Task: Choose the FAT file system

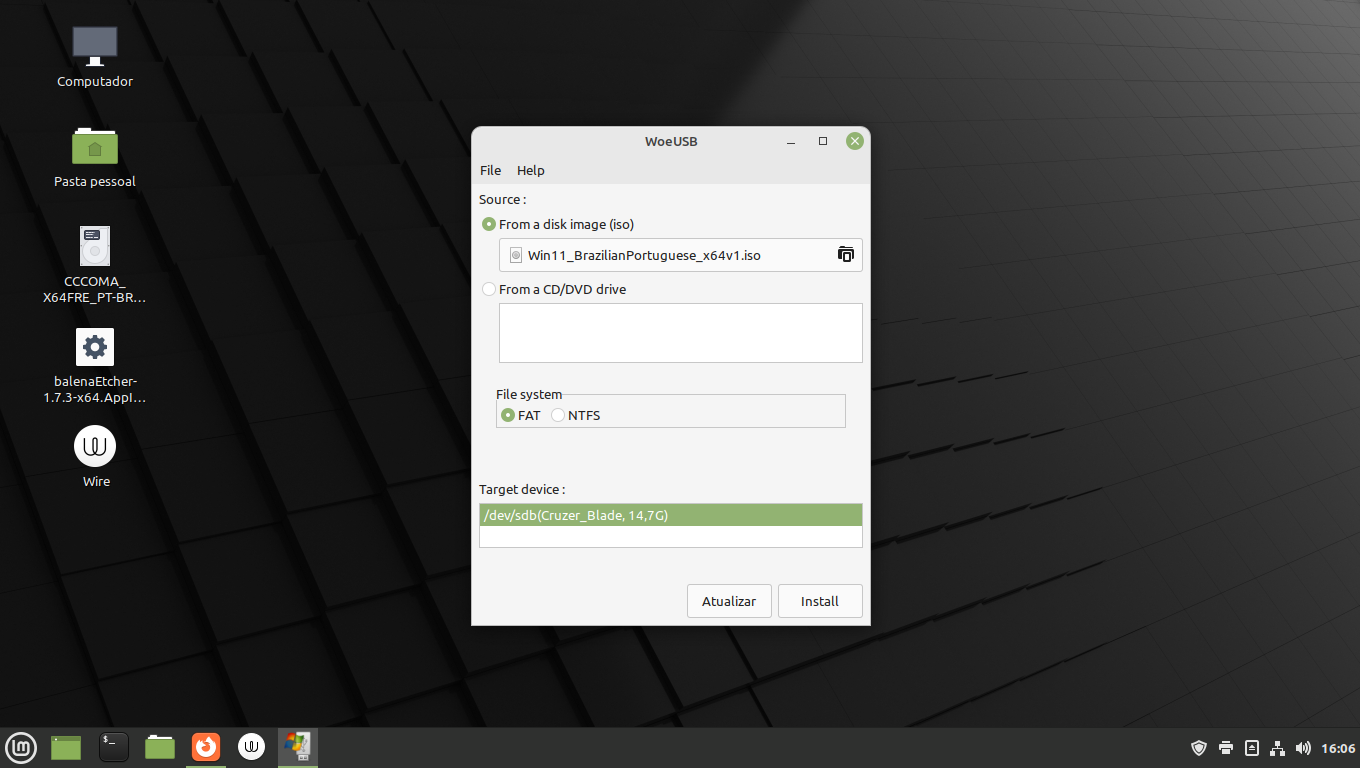Action: (521, 415)
